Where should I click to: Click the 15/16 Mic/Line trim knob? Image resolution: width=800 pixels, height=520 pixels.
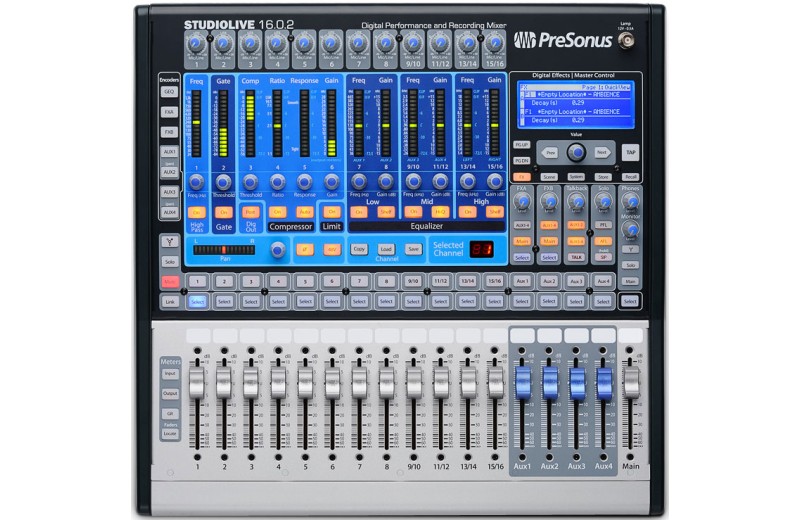pyautogui.click(x=494, y=44)
